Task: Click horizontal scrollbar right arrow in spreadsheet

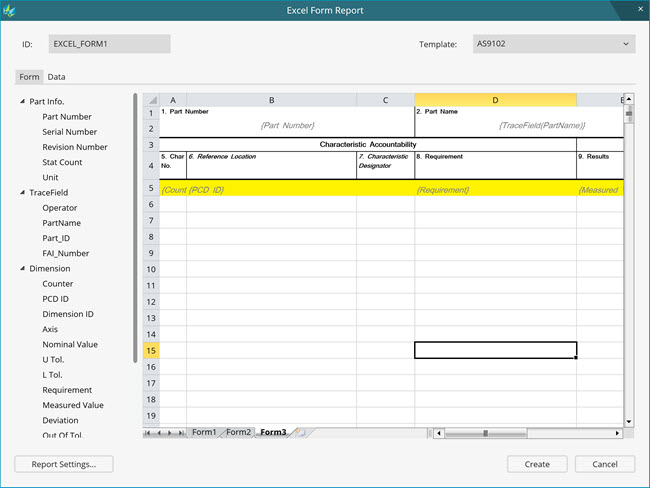Action: (x=617, y=434)
